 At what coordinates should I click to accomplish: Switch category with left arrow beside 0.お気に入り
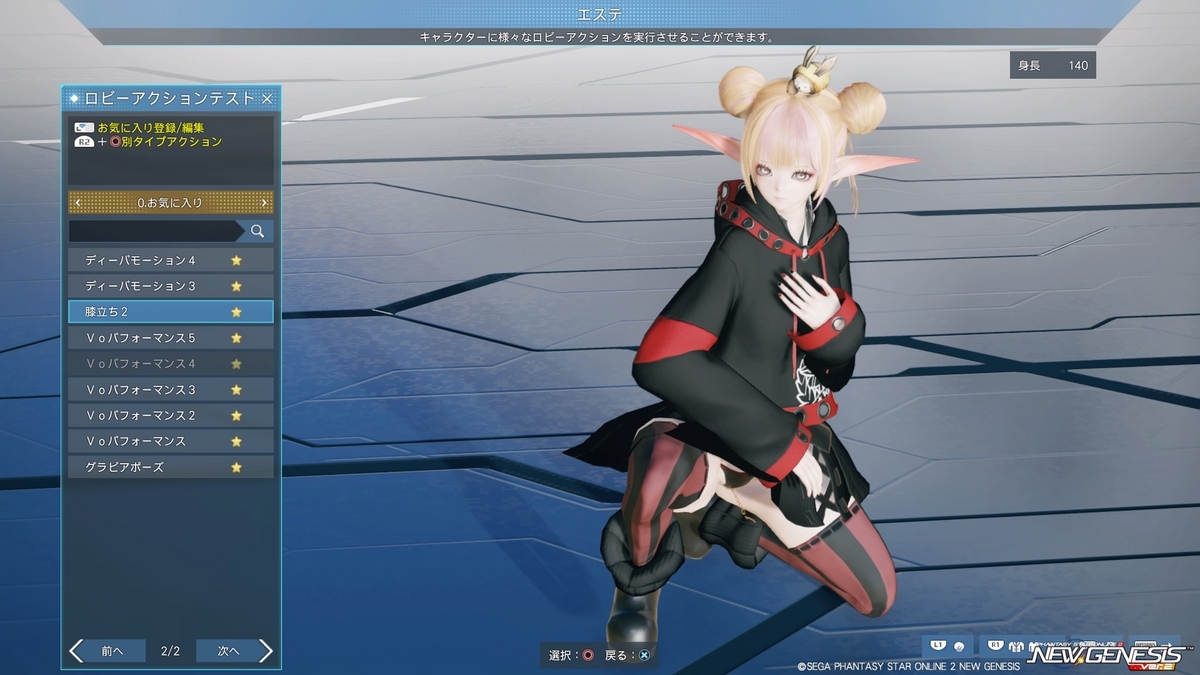click(x=78, y=203)
